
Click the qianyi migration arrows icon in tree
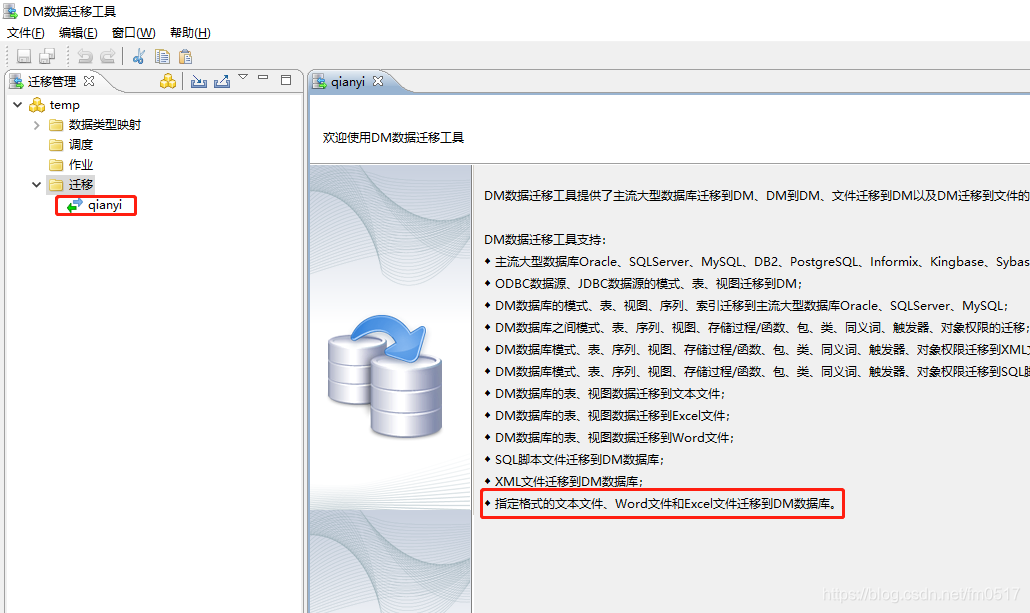(x=74, y=205)
